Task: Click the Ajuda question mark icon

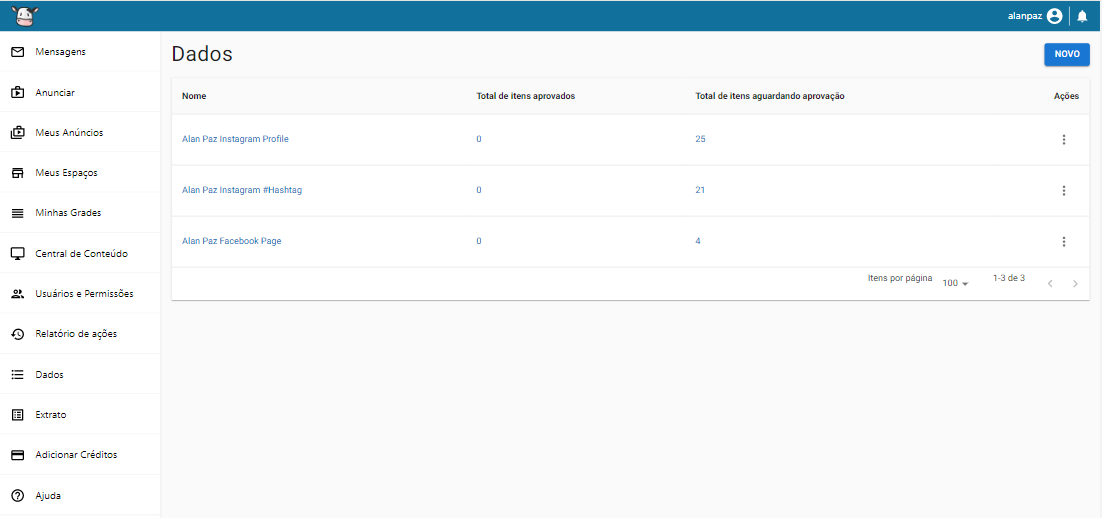Action: point(18,496)
